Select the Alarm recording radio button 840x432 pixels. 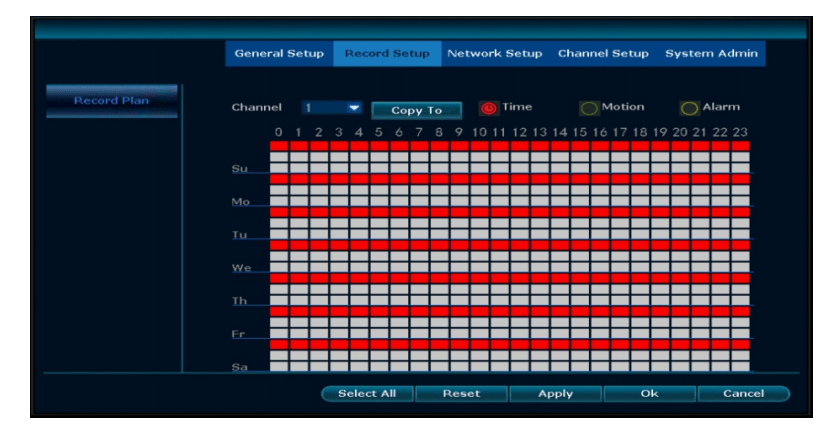click(689, 108)
